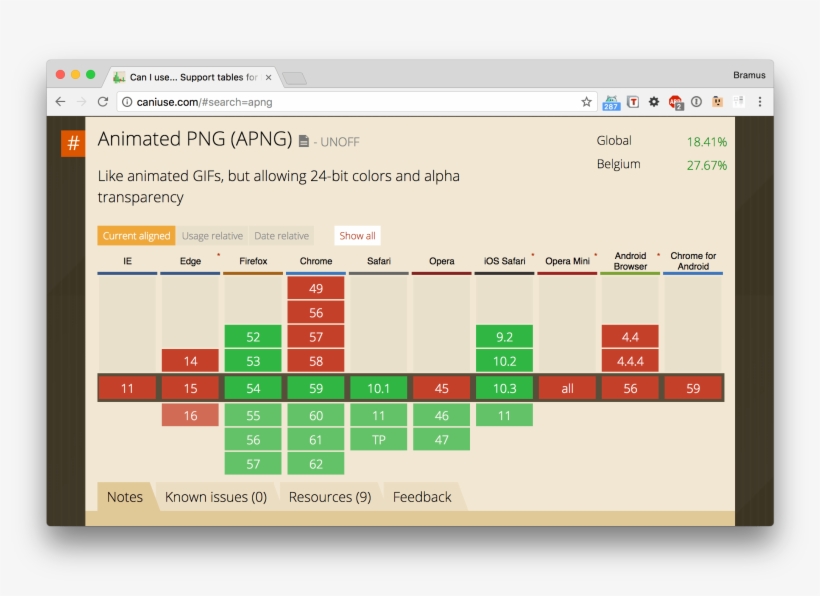
Task: Select Current aligned view
Action: tap(136, 236)
